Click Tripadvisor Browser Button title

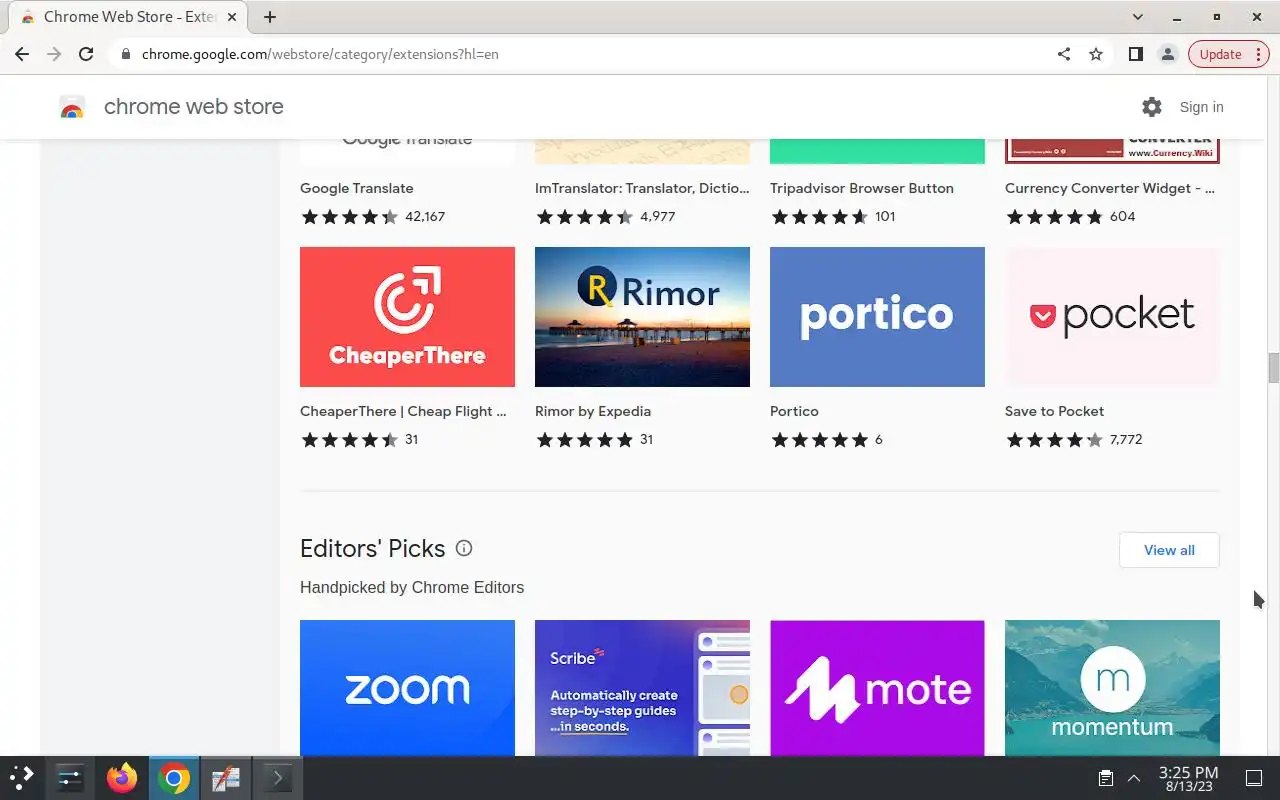click(862, 188)
